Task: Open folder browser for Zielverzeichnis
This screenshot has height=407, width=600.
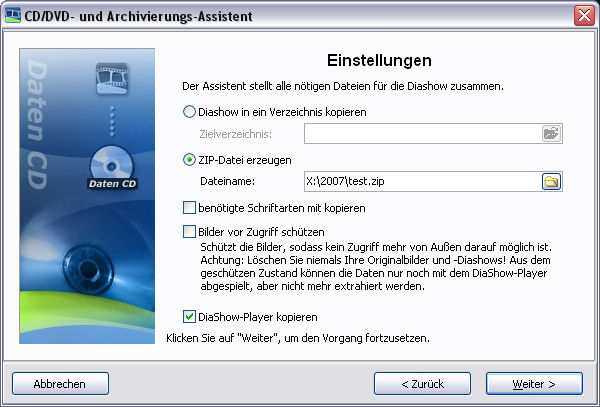Action: (x=551, y=133)
